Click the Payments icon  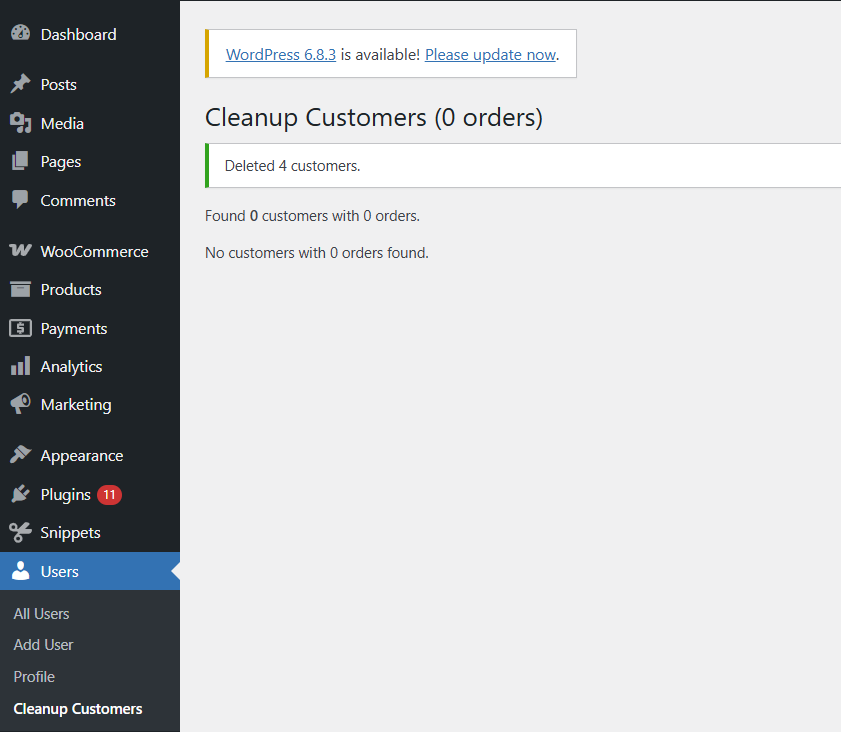(20, 328)
